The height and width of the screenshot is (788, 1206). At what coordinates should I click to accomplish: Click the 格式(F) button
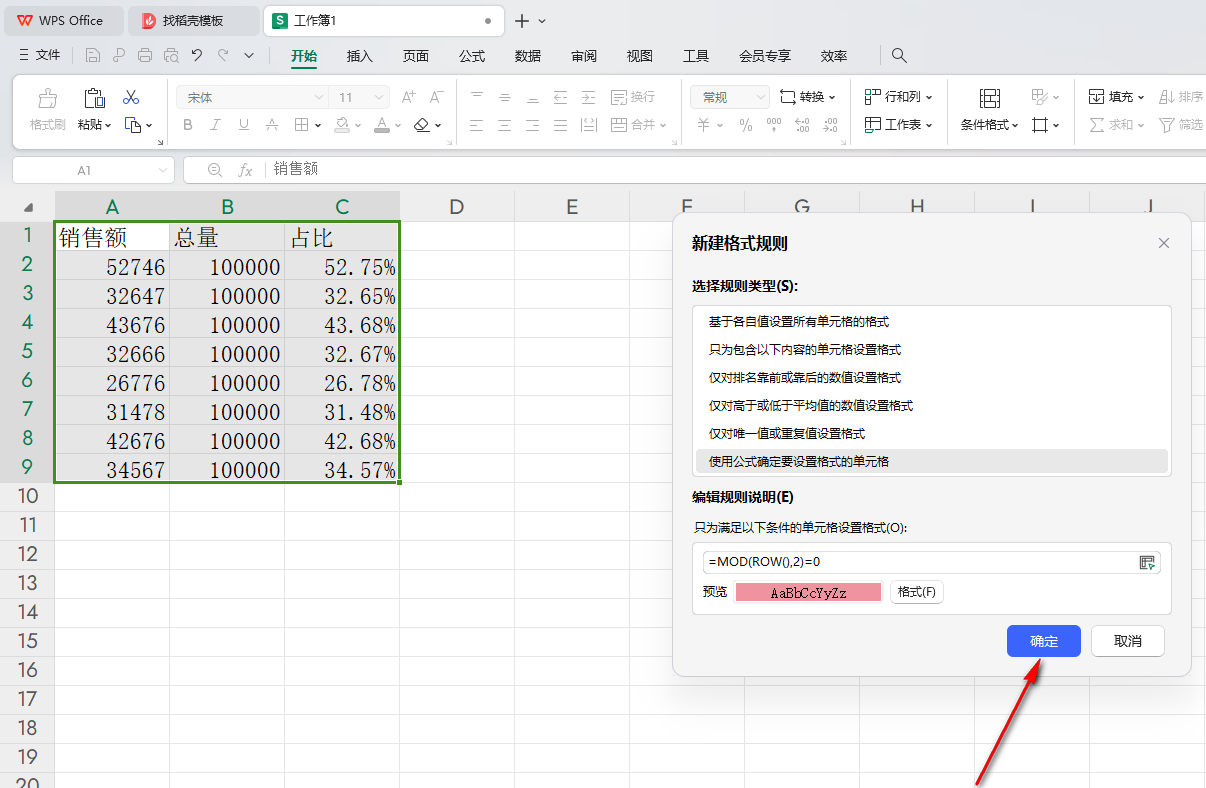(917, 592)
